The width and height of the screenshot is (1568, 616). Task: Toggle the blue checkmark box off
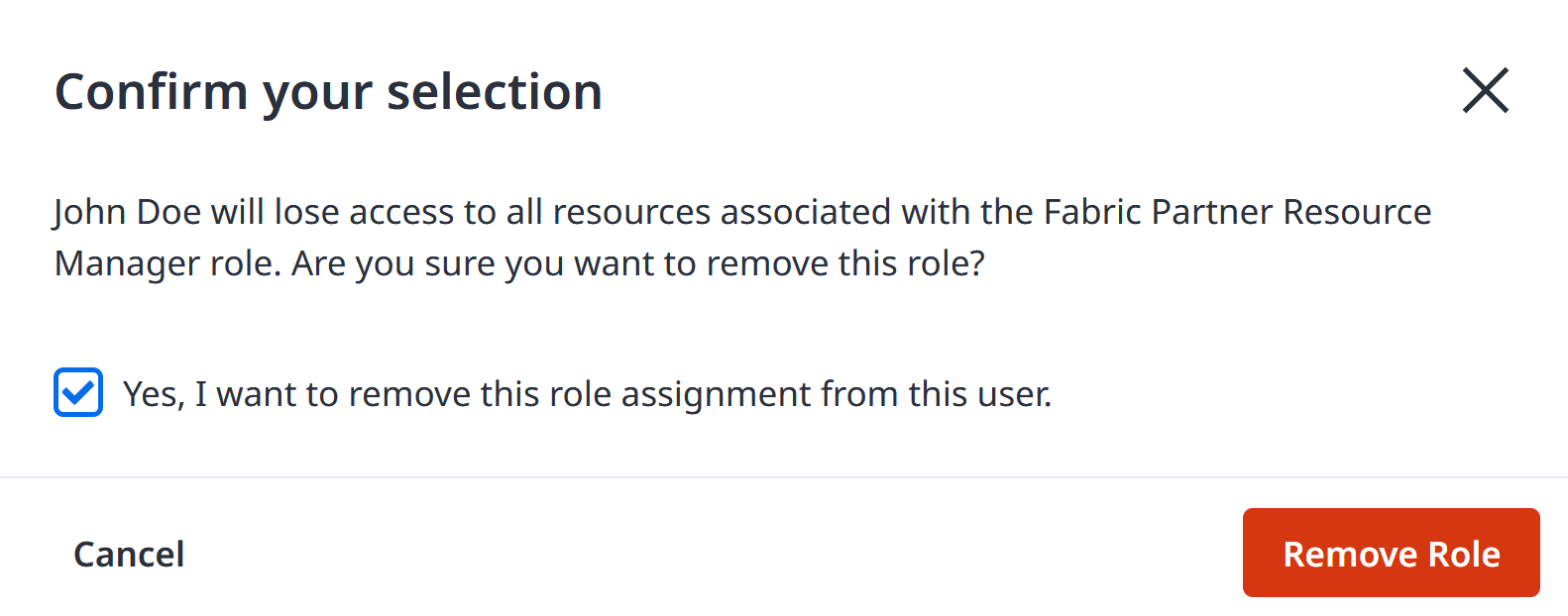click(78, 392)
